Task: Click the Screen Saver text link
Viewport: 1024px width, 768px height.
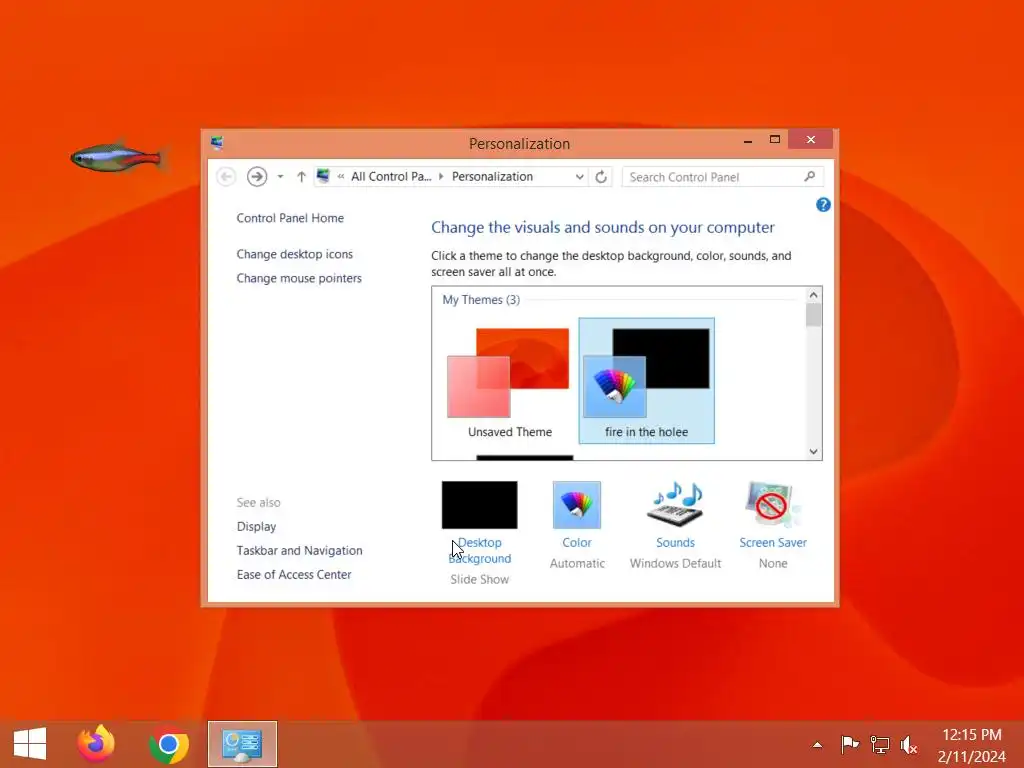Action: point(773,543)
